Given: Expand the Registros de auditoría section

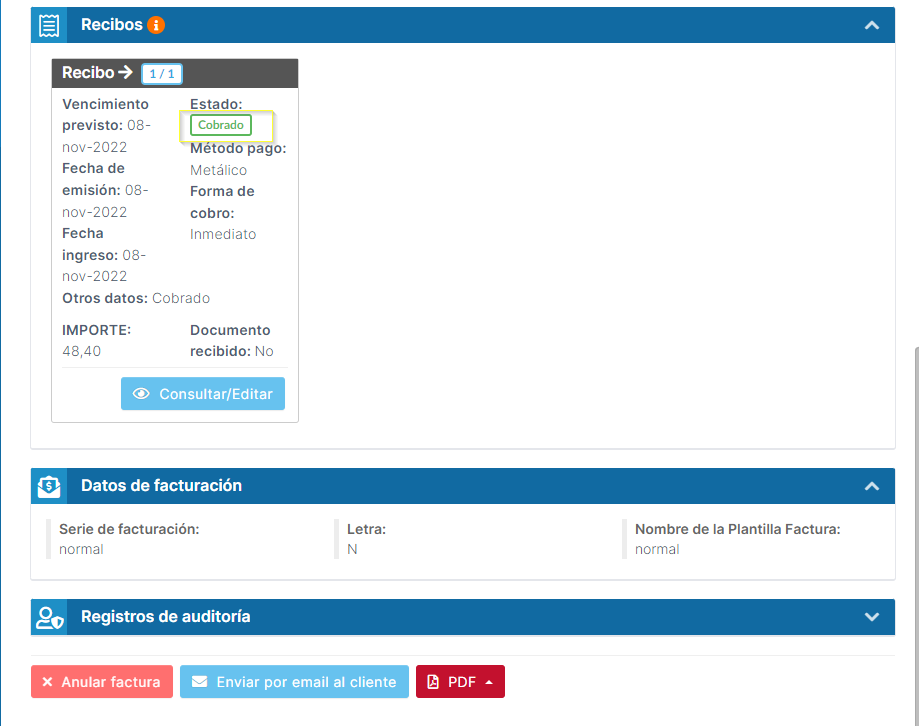Looking at the screenshot, I should [x=872, y=617].
